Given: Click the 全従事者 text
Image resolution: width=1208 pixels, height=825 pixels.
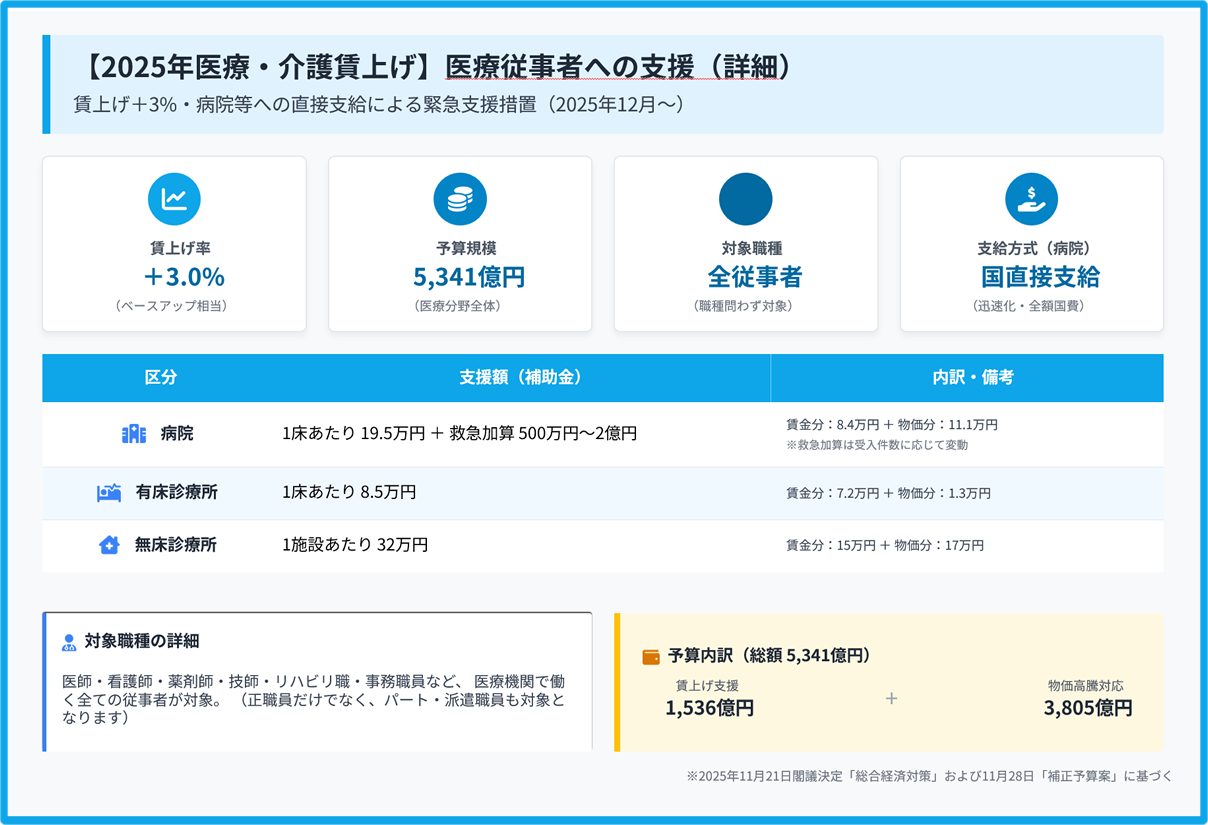Looking at the screenshot, I should coord(754,277).
